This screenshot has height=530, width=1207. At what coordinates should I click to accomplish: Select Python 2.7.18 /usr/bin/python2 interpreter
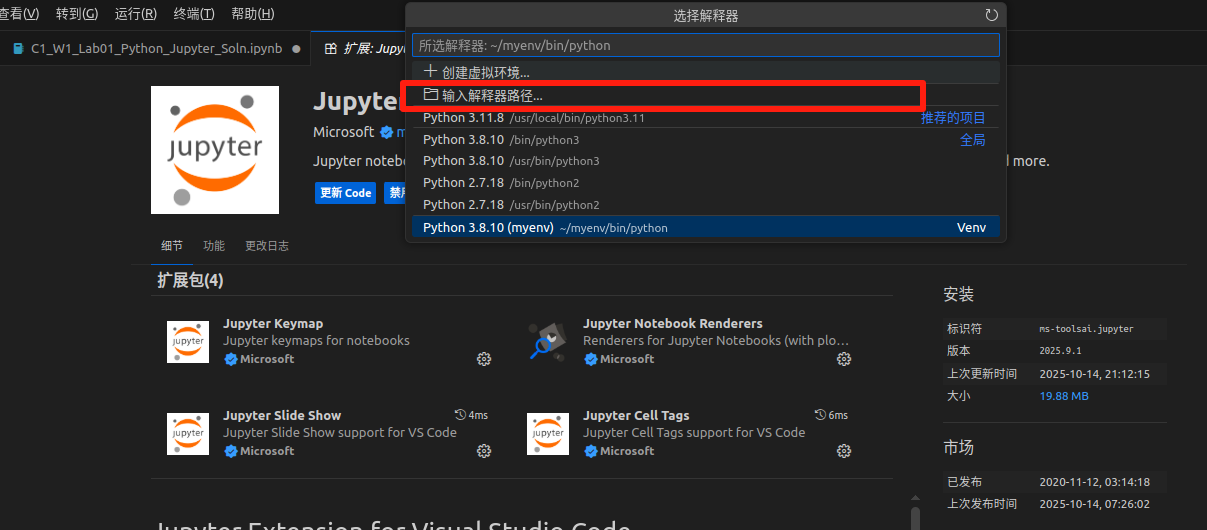click(x=705, y=205)
